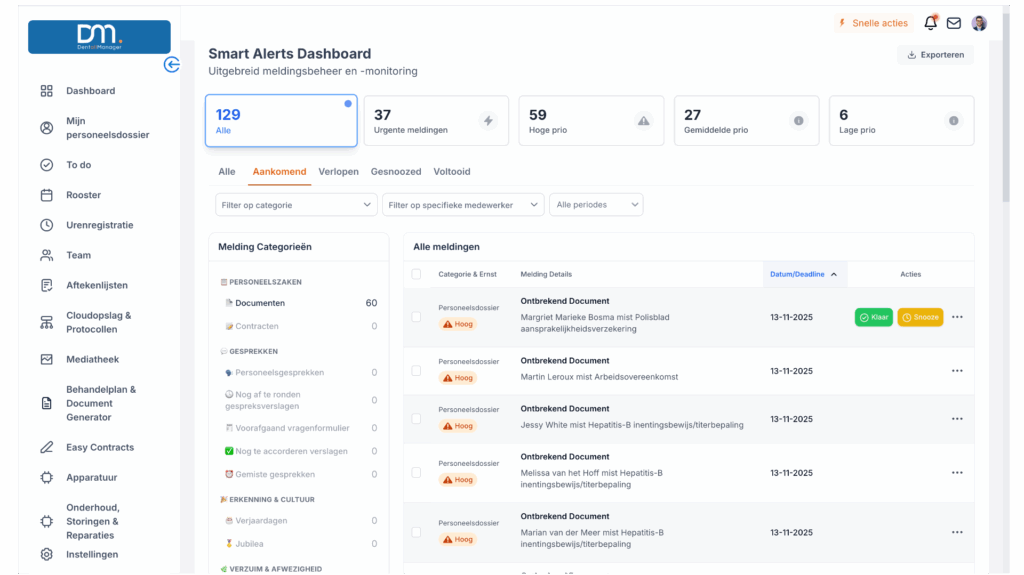
Task: Collapse the sidebar with the arrow icon
Action: pos(172,64)
